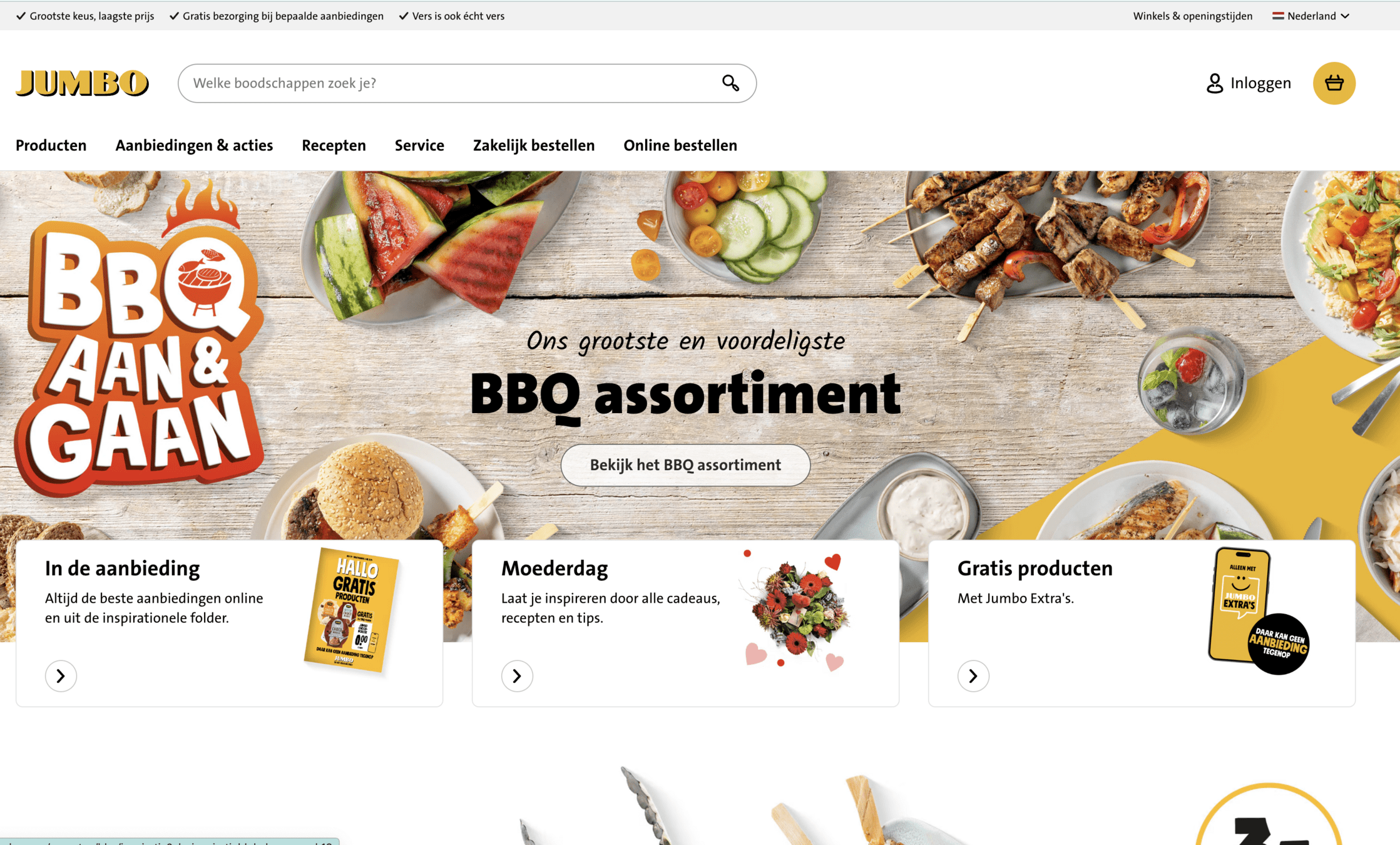This screenshot has height=845, width=1400.
Task: Open Winkels & openingstijden link
Action: coord(1193,16)
